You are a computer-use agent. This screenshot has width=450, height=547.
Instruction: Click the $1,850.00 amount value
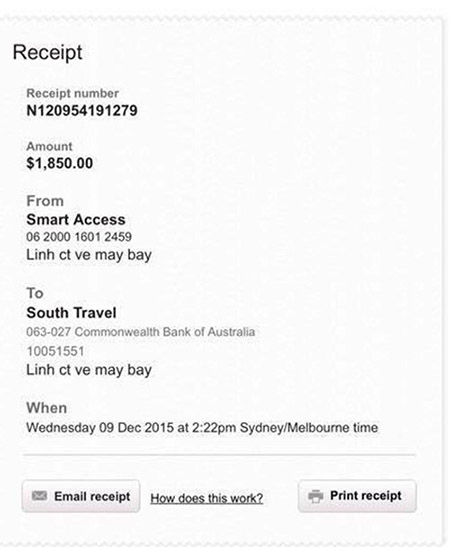click(x=60, y=163)
